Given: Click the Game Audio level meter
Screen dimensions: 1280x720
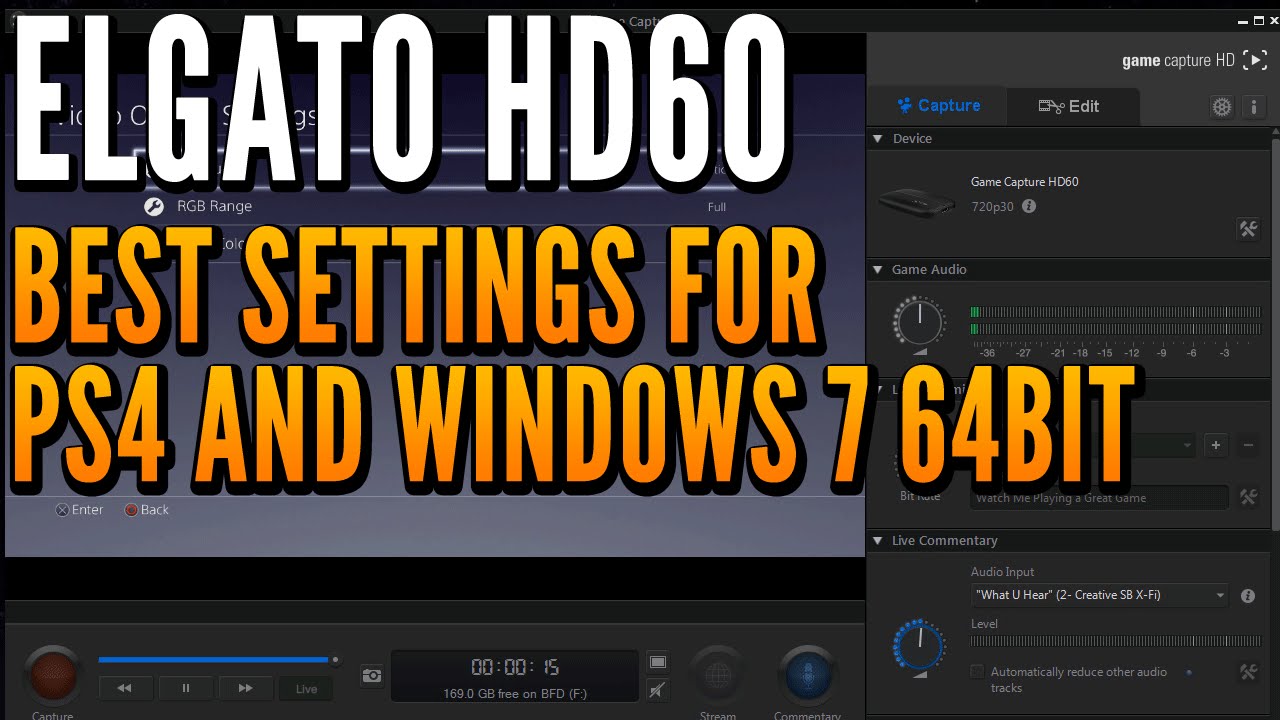Looking at the screenshot, I should click(x=1115, y=320).
